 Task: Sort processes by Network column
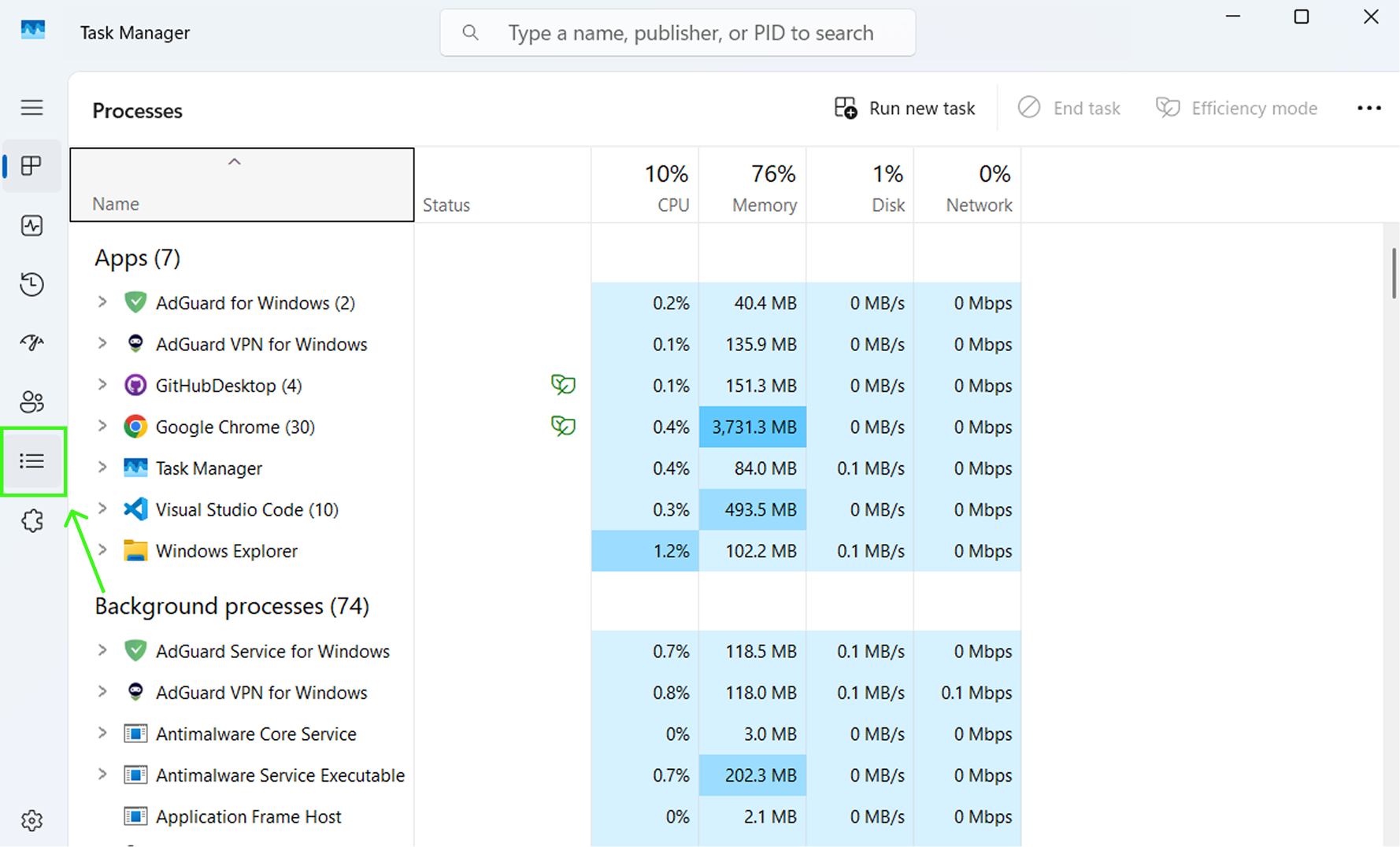[967, 185]
